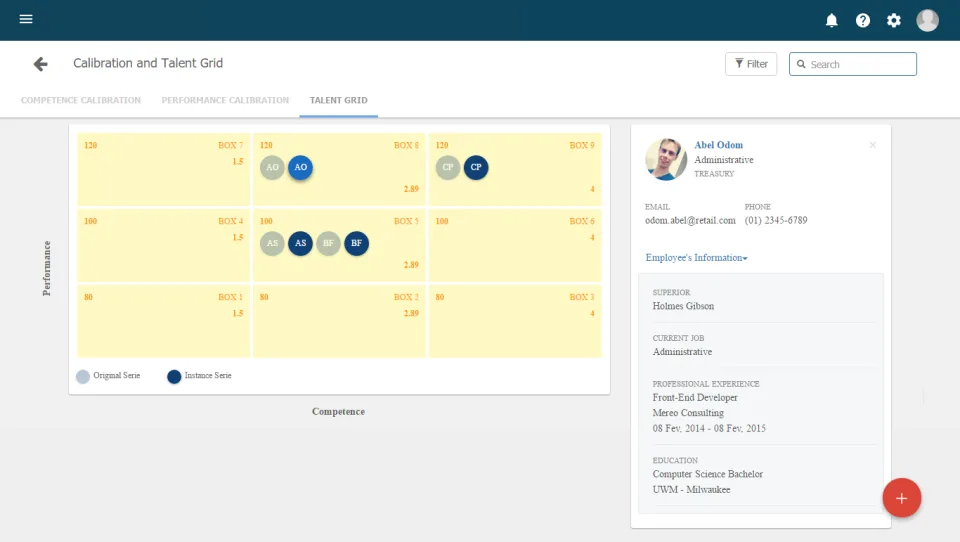
Task: Switch to the Competence Calibration tab
Action: click(81, 100)
